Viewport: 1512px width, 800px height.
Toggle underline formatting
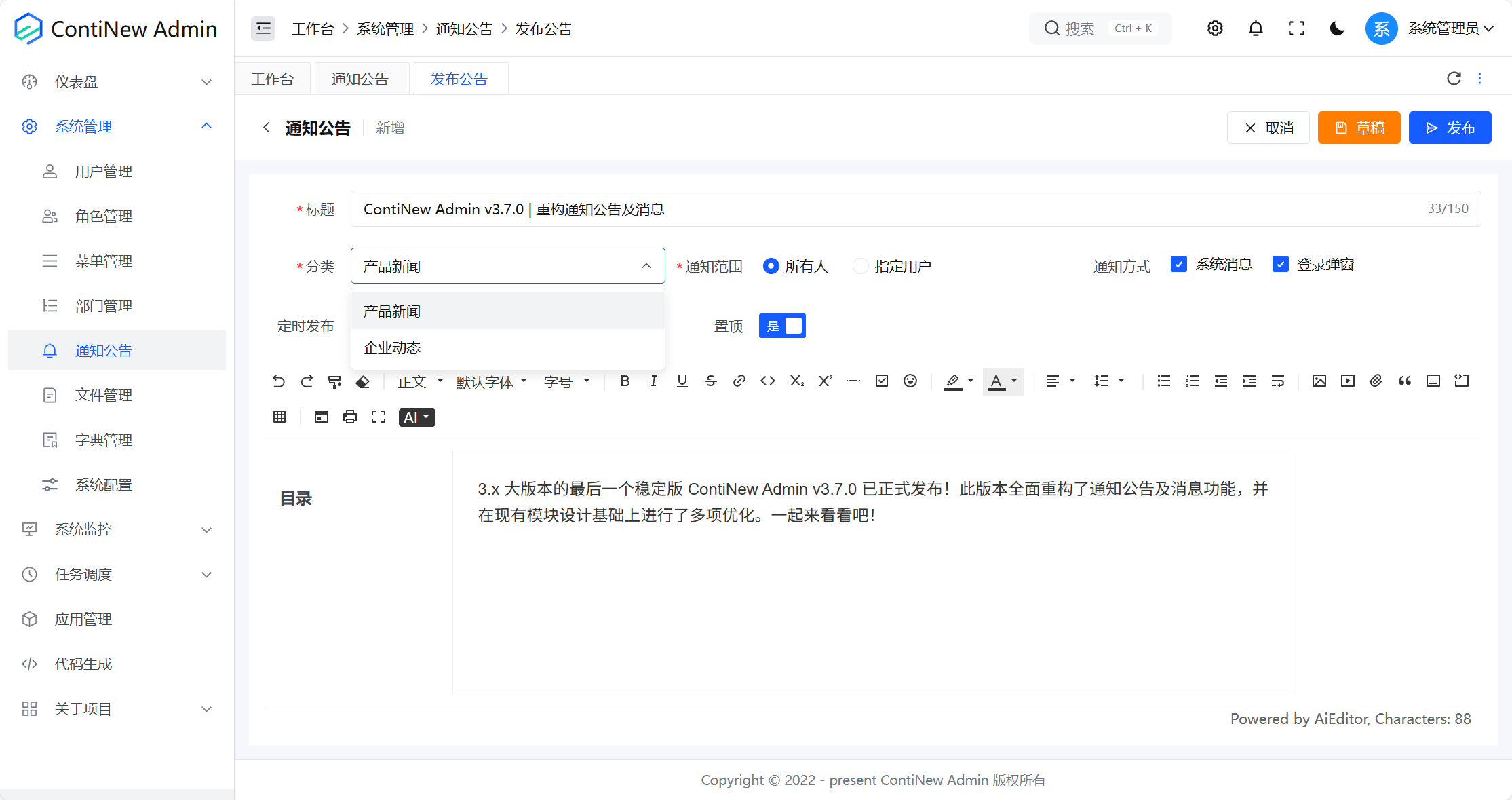(682, 381)
